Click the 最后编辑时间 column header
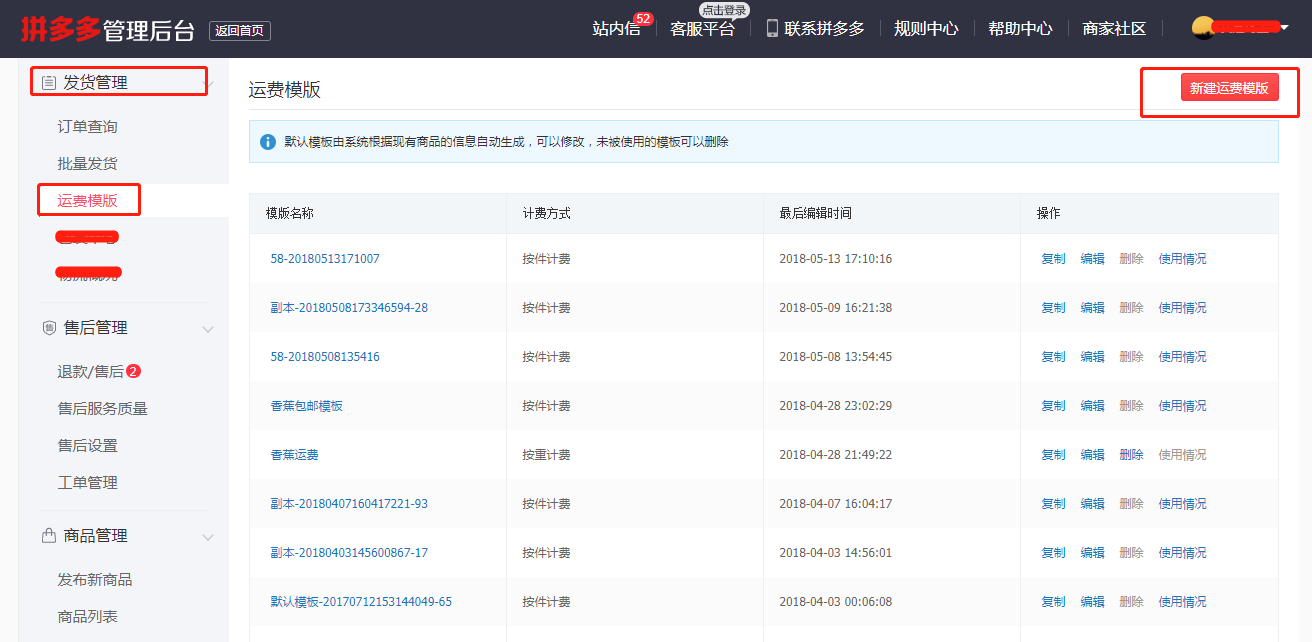Image resolution: width=1312 pixels, height=642 pixels. click(816, 214)
